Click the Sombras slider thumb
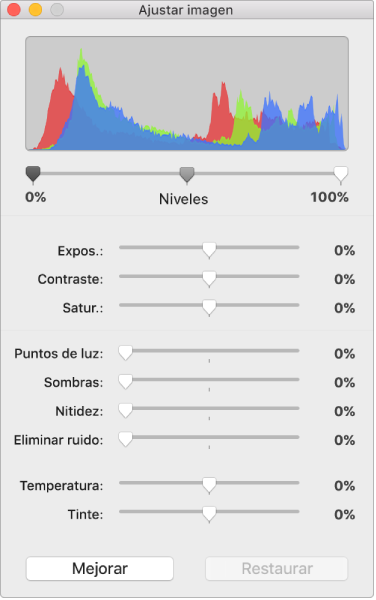 coord(125,382)
